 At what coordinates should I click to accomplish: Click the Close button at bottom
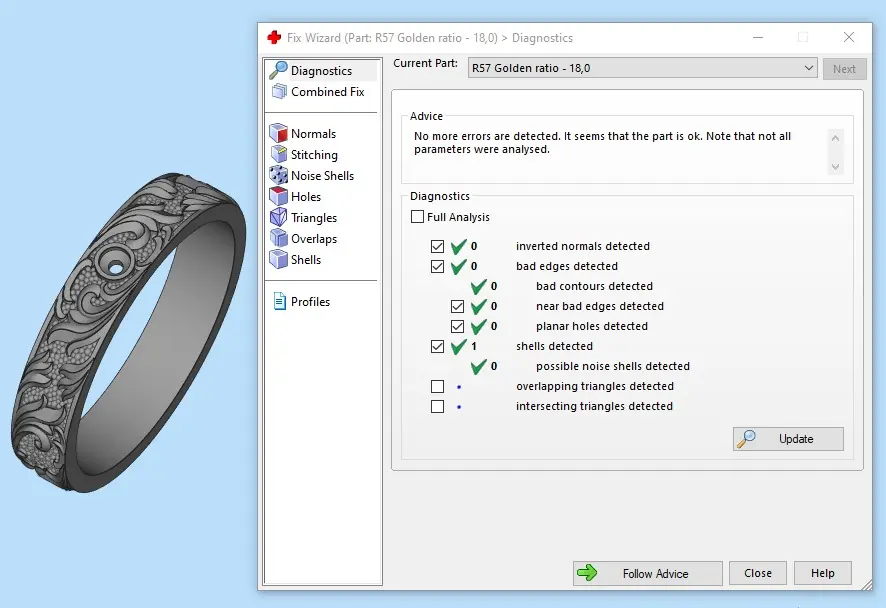(758, 573)
